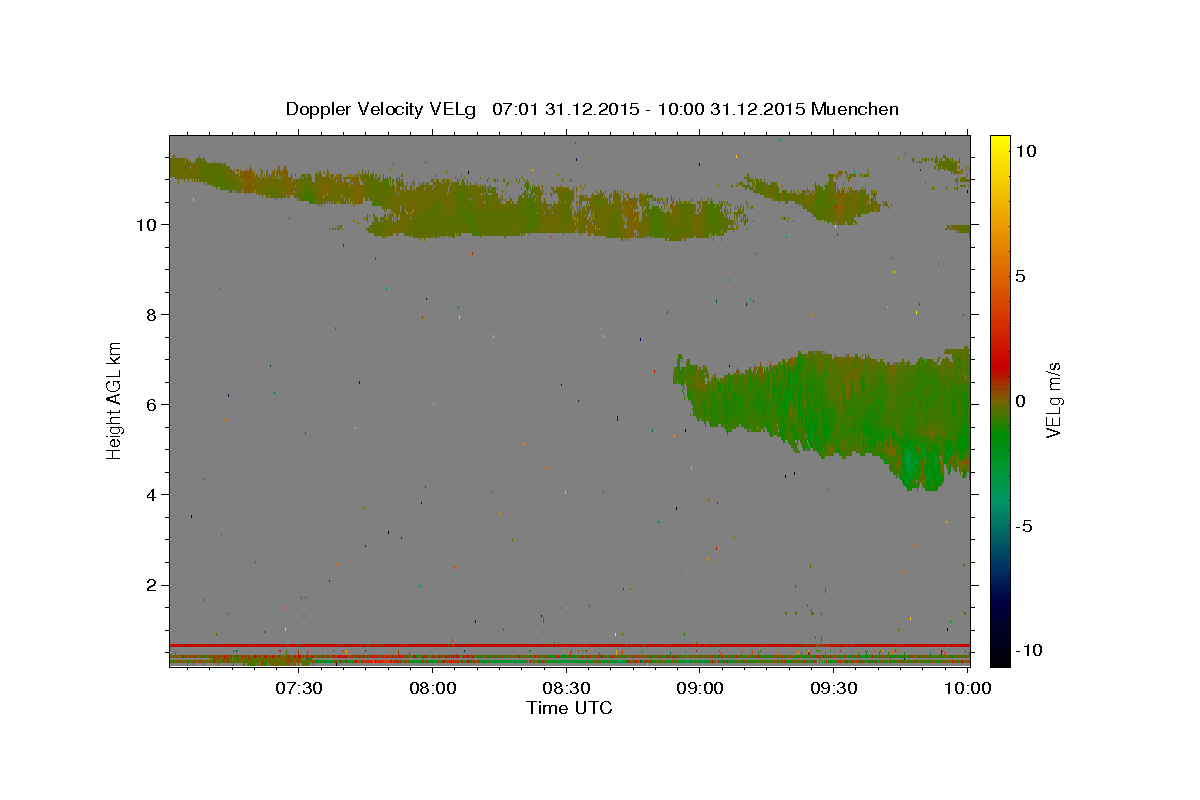The image size is (1200, 800).
Task: Click the '08:00' time axis label
Action: [x=432, y=689]
